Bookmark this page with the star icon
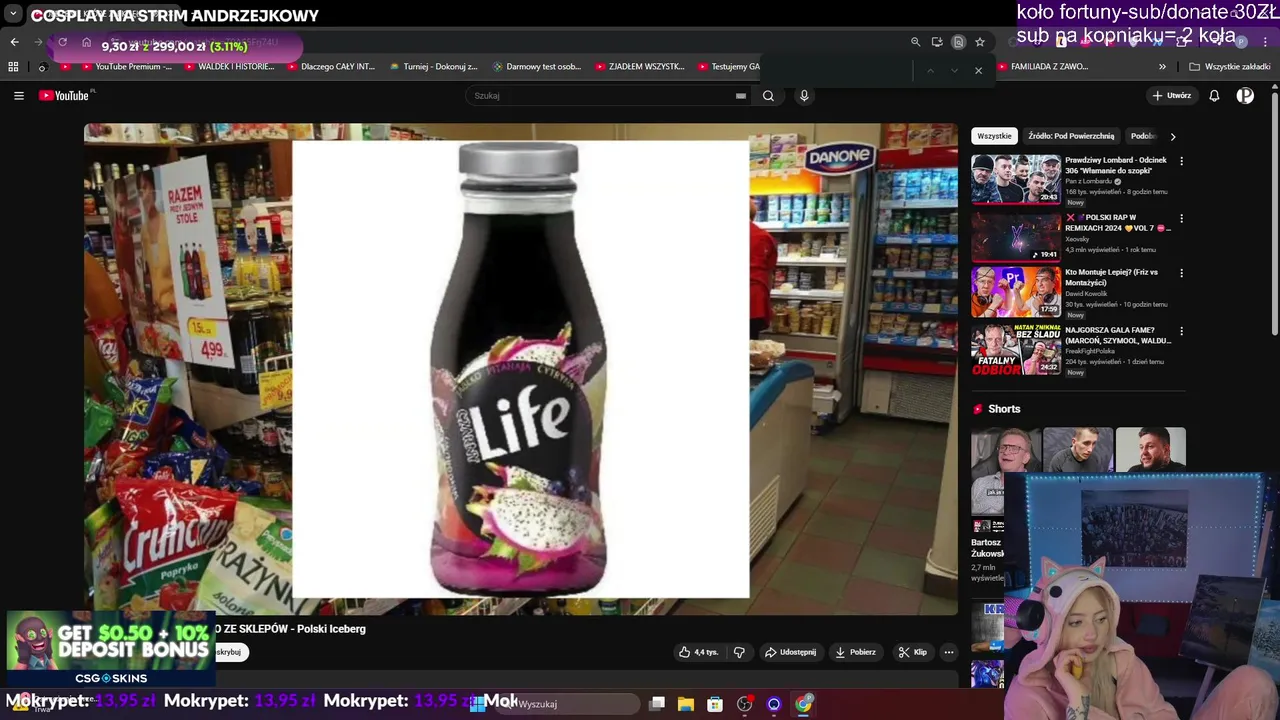The width and height of the screenshot is (1280, 720). (x=980, y=42)
